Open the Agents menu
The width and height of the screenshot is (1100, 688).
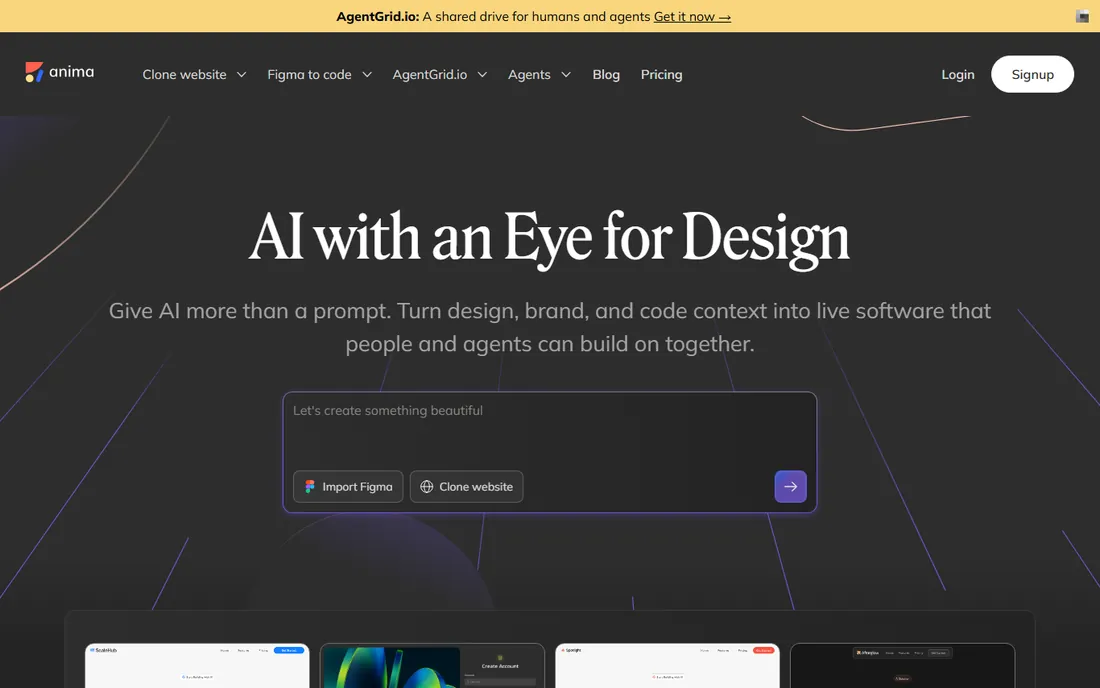pos(529,74)
